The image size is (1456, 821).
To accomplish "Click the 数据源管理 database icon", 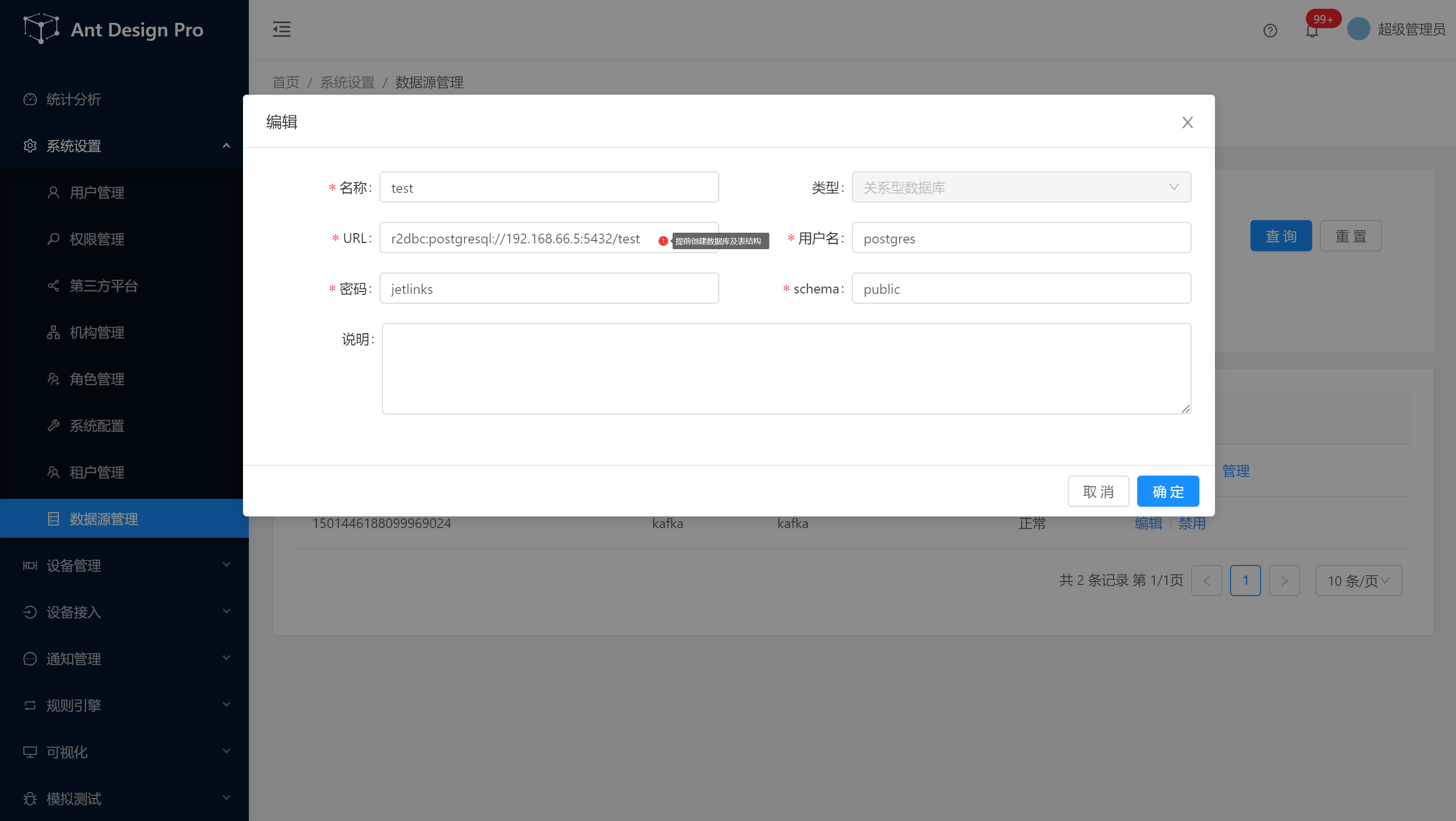I will point(53,519).
